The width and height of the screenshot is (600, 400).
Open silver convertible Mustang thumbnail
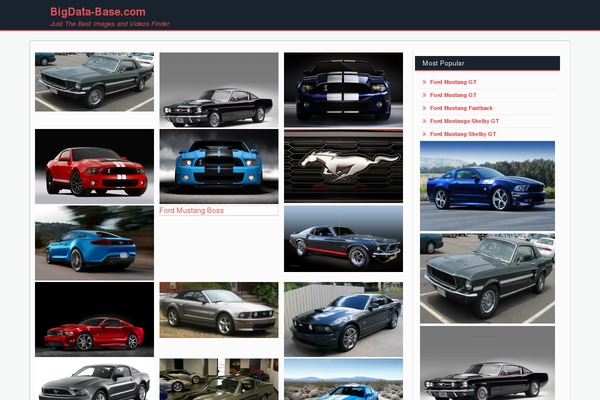[219, 310]
